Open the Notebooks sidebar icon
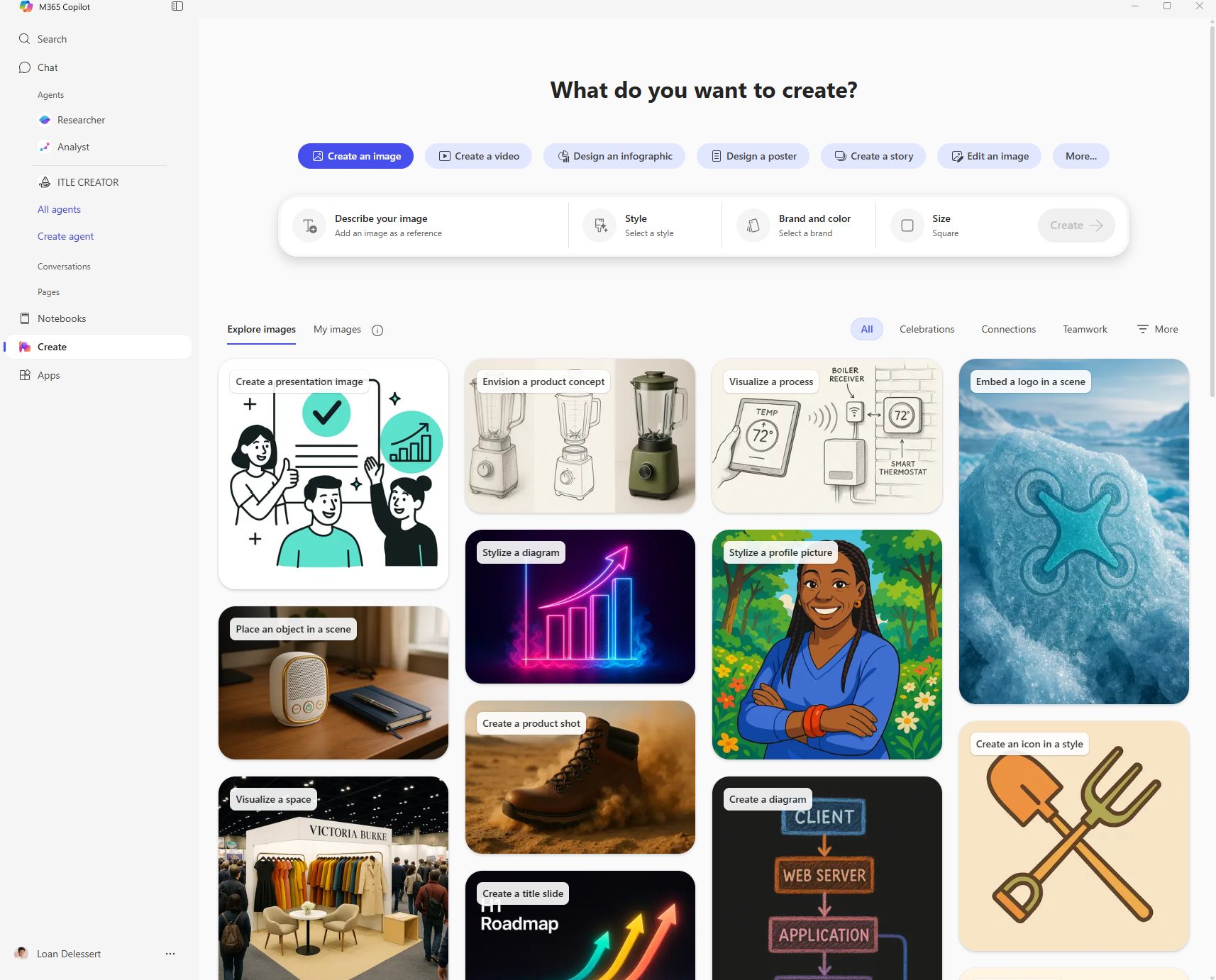This screenshot has width=1216, height=980. click(25, 318)
